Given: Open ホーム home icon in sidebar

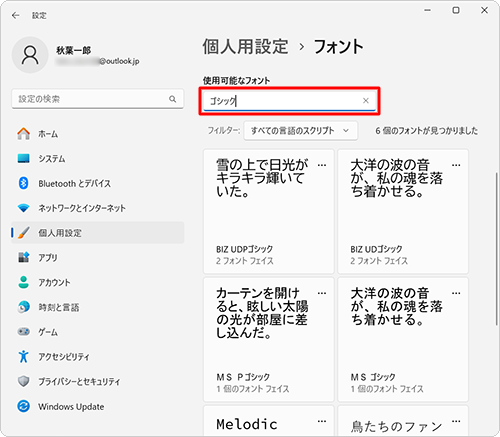Looking at the screenshot, I should 23,134.
